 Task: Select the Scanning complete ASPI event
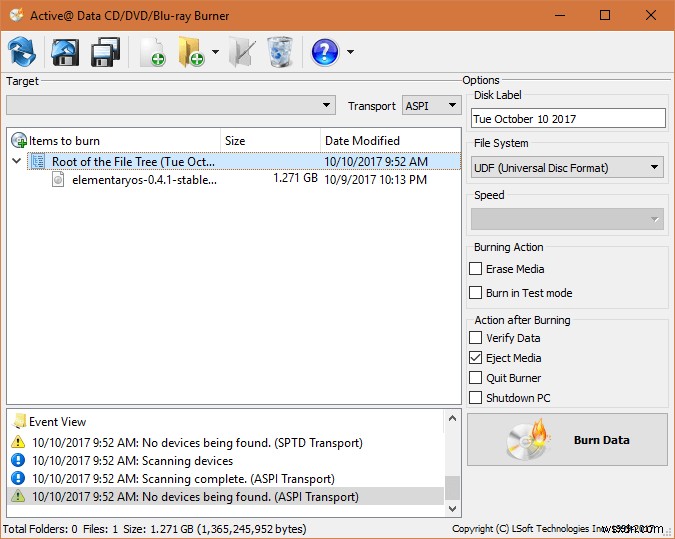tap(225, 479)
